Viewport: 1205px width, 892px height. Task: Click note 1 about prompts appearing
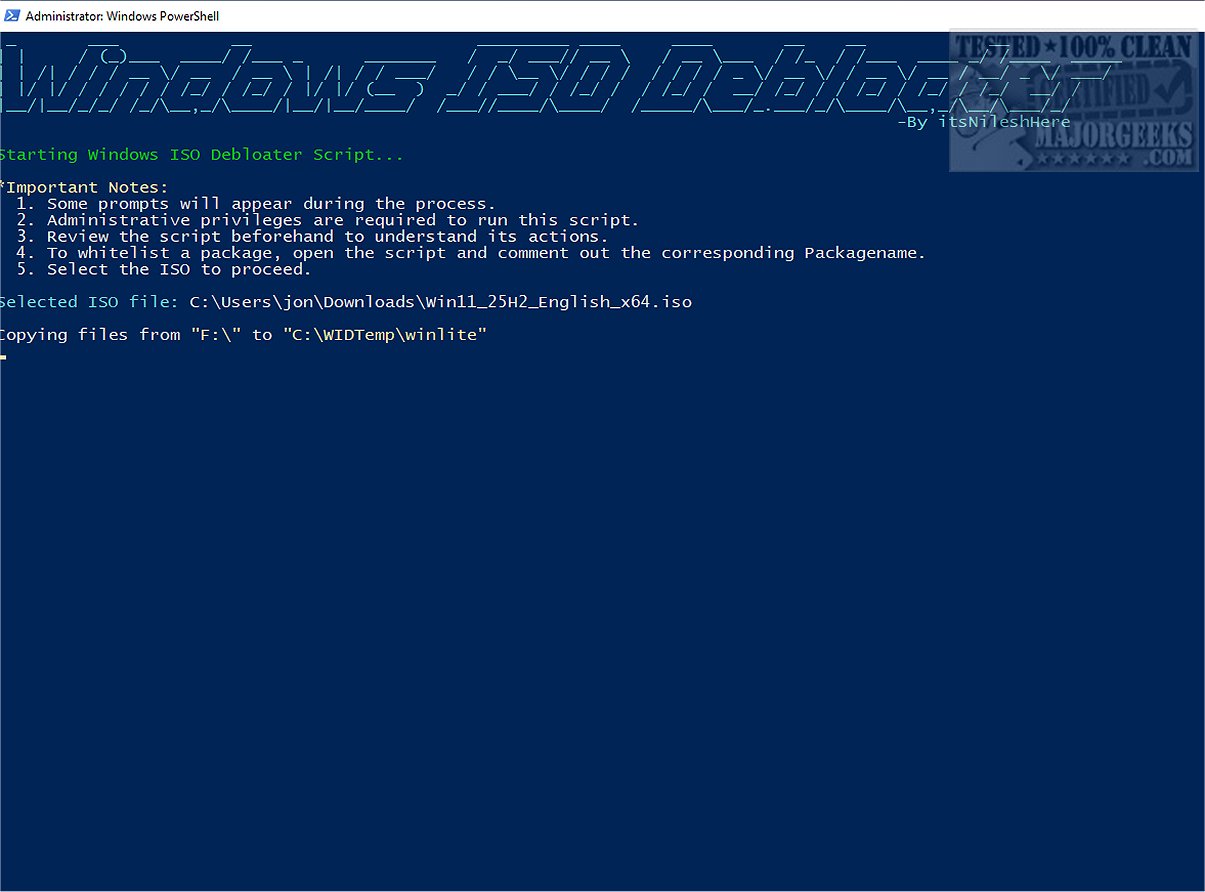click(256, 204)
